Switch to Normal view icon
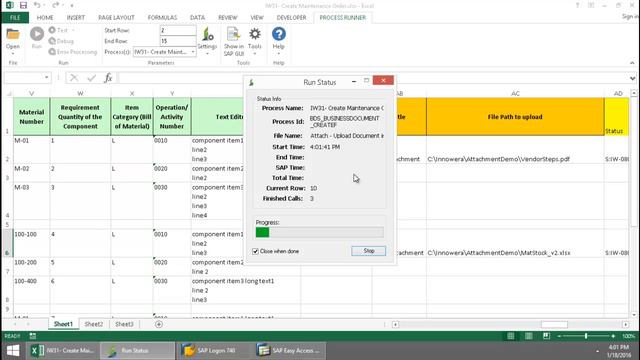The image size is (640, 360). pos(511,336)
